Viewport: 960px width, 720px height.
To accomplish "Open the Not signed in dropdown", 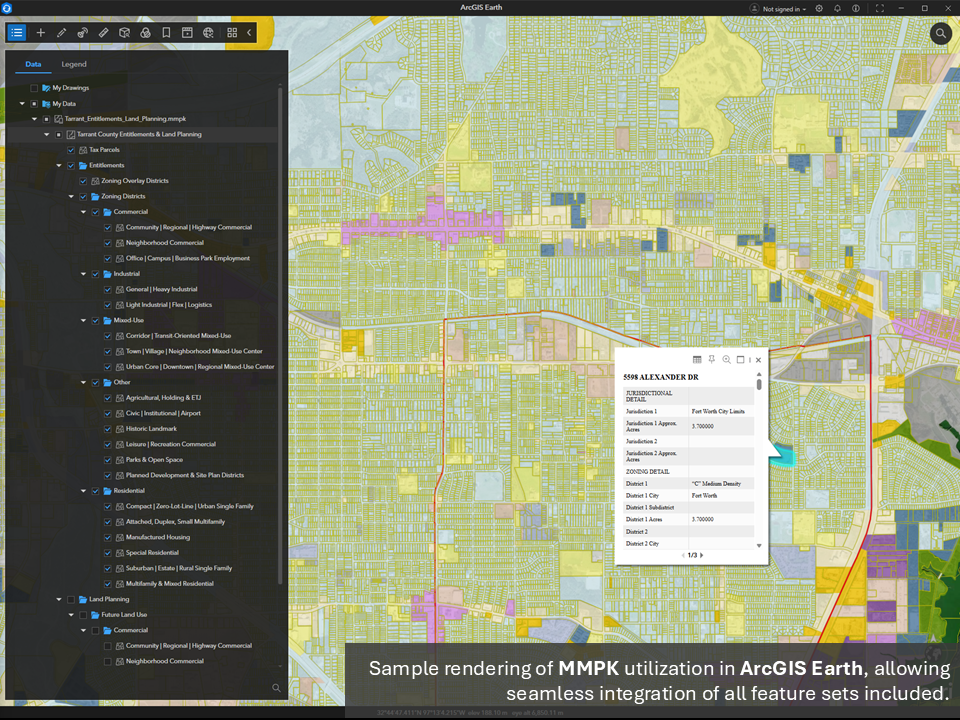I will pyautogui.click(x=784, y=9).
